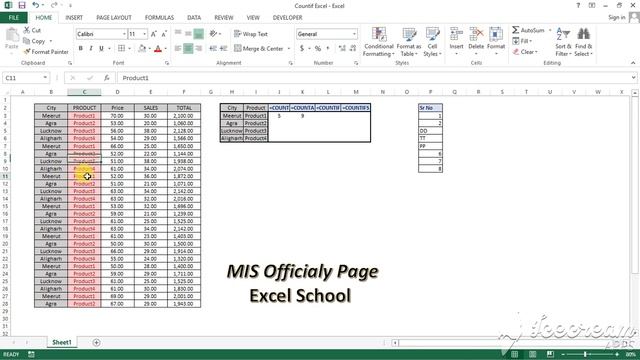The height and width of the screenshot is (360, 640).
Task: Click the Paste clipboard icon
Action: (x=12, y=36)
